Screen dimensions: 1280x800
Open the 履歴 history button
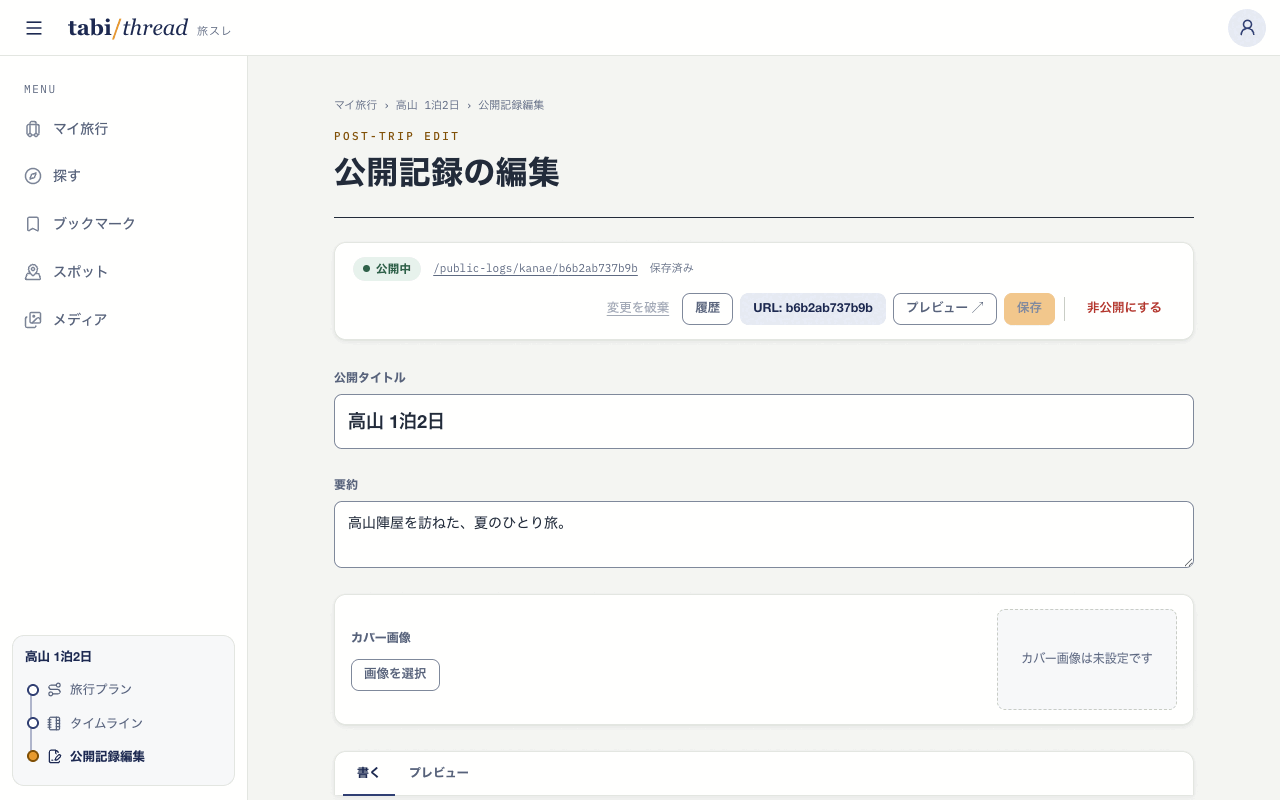(707, 308)
